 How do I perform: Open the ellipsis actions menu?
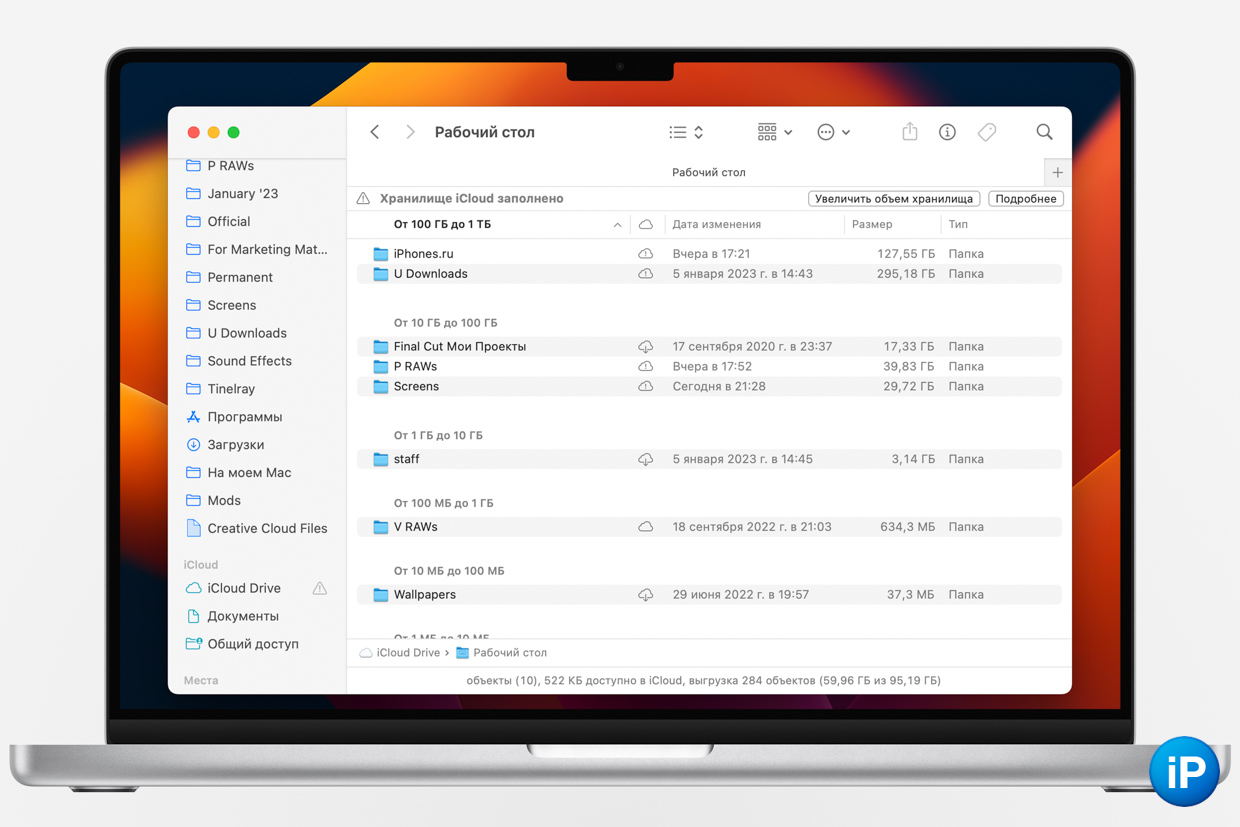coord(833,132)
